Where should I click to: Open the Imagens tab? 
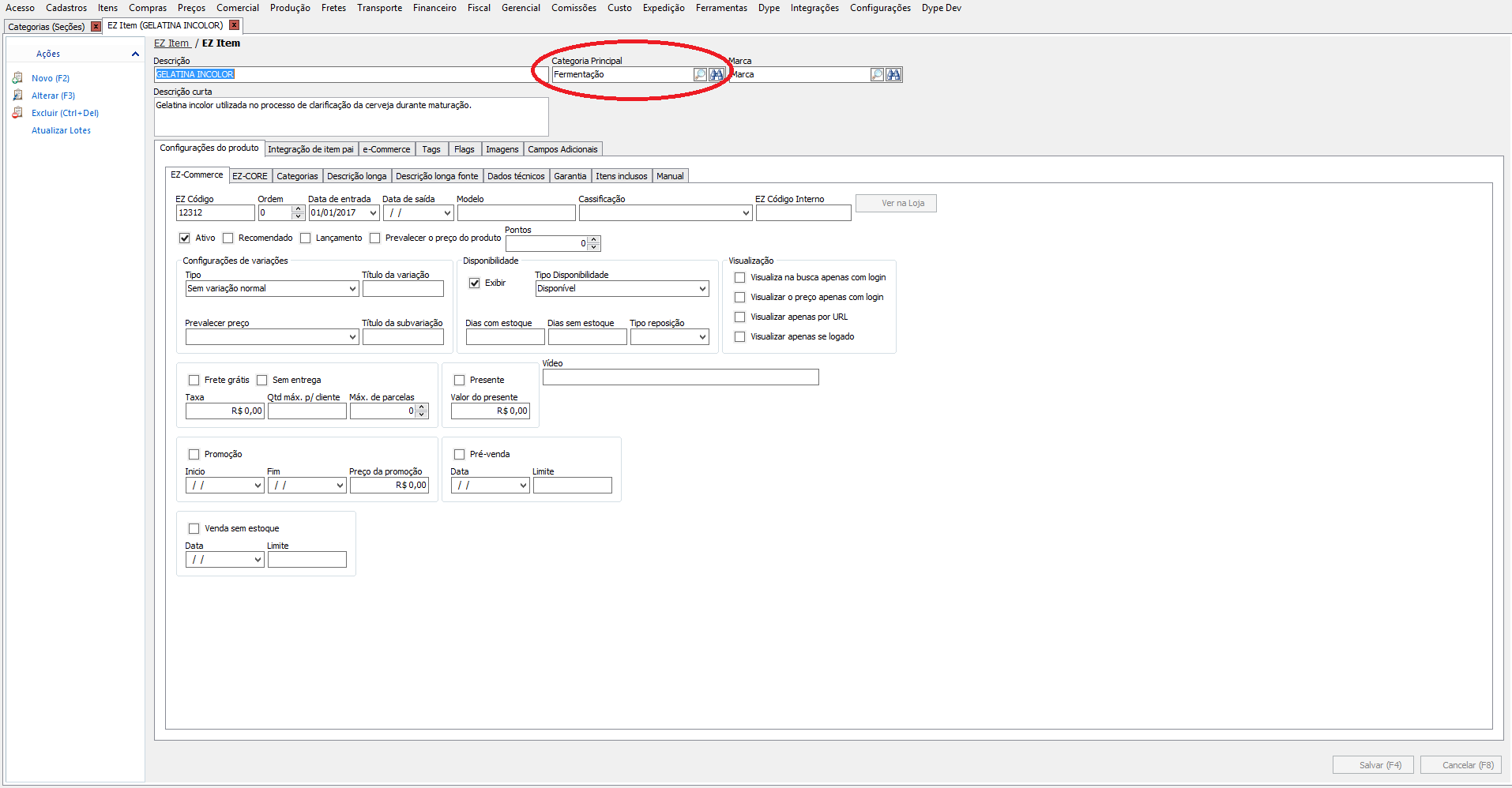point(502,149)
